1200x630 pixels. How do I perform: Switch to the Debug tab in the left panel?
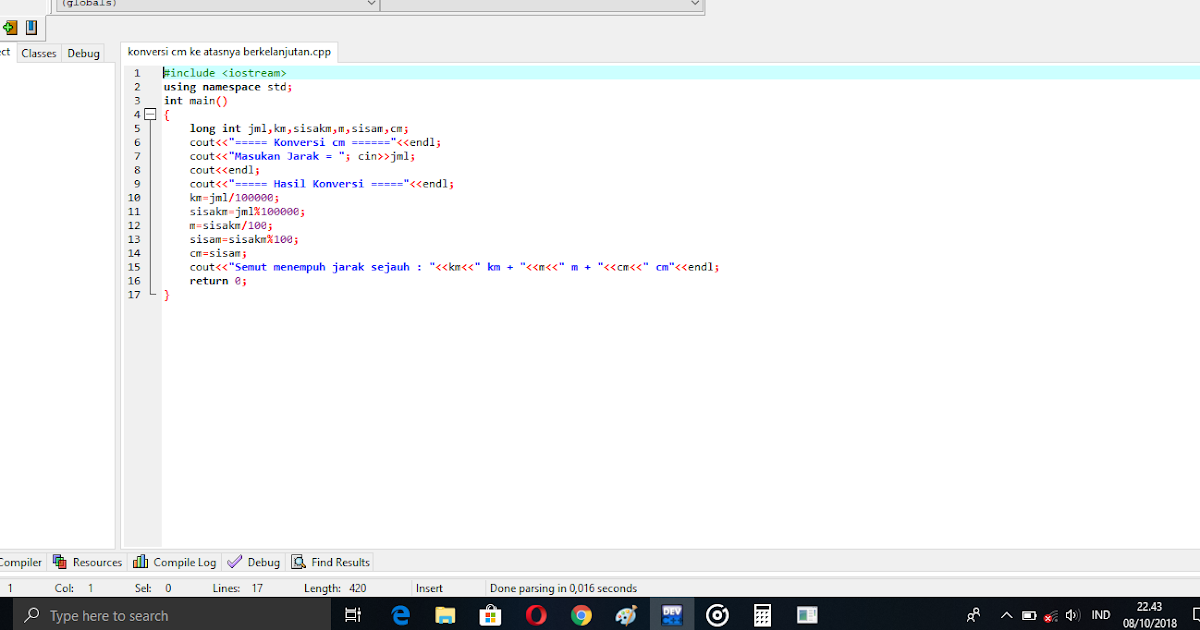(x=83, y=52)
